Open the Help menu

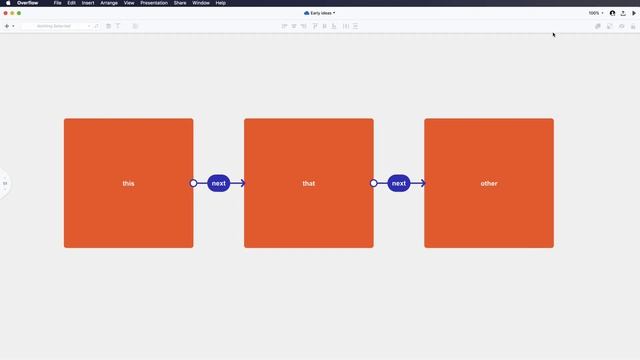click(x=220, y=3)
